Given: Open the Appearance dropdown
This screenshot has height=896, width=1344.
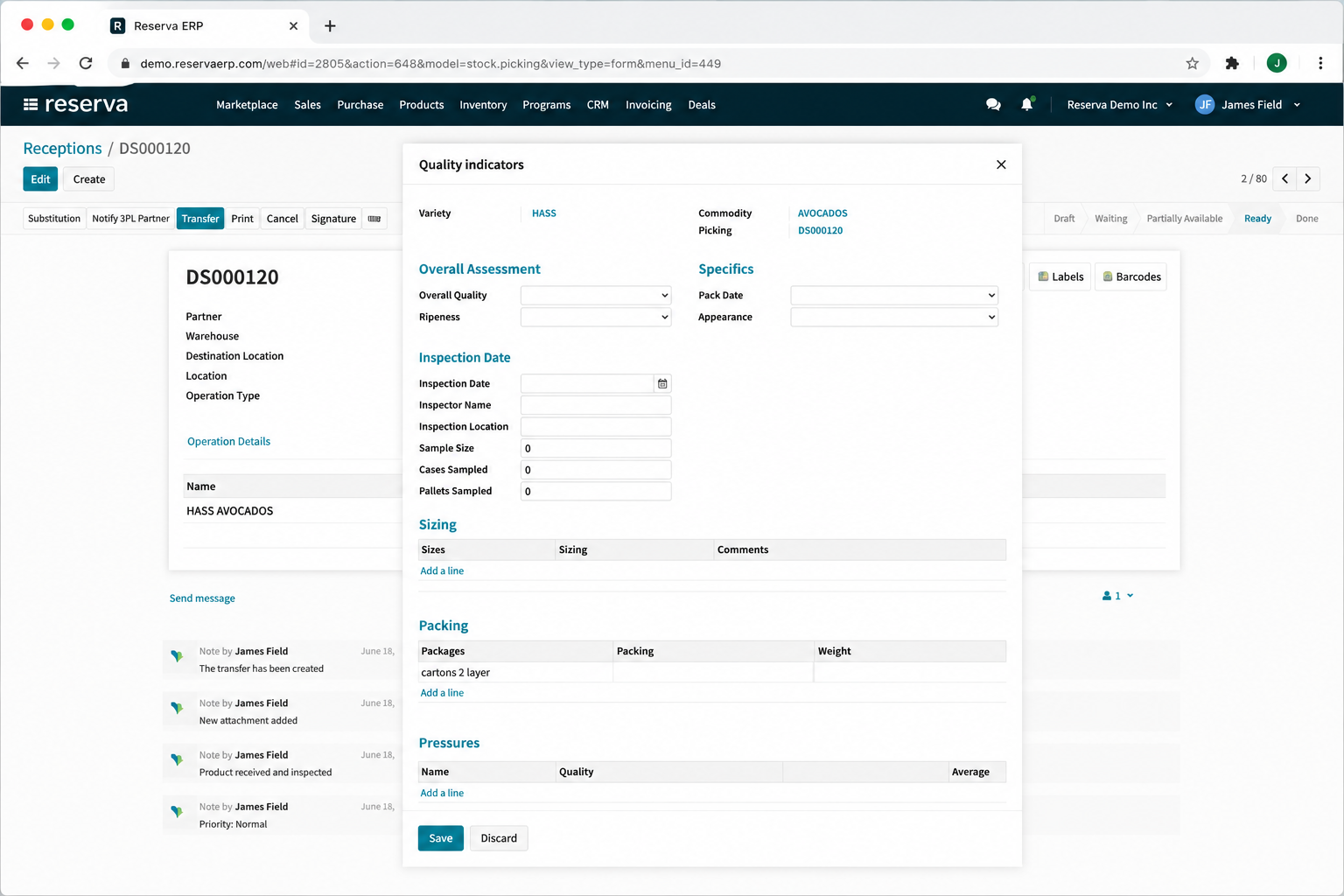Looking at the screenshot, I should (894, 318).
